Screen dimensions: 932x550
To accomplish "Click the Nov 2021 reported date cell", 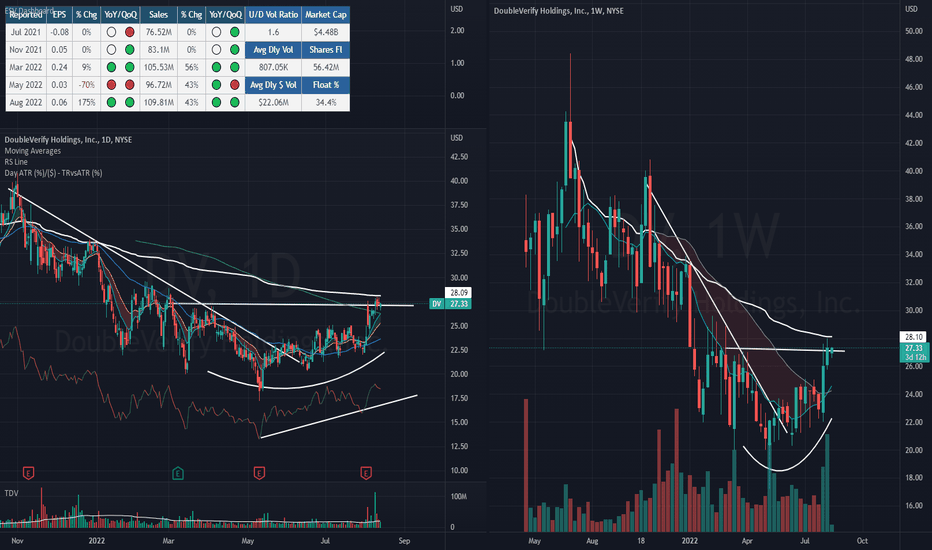I will 26,50.
